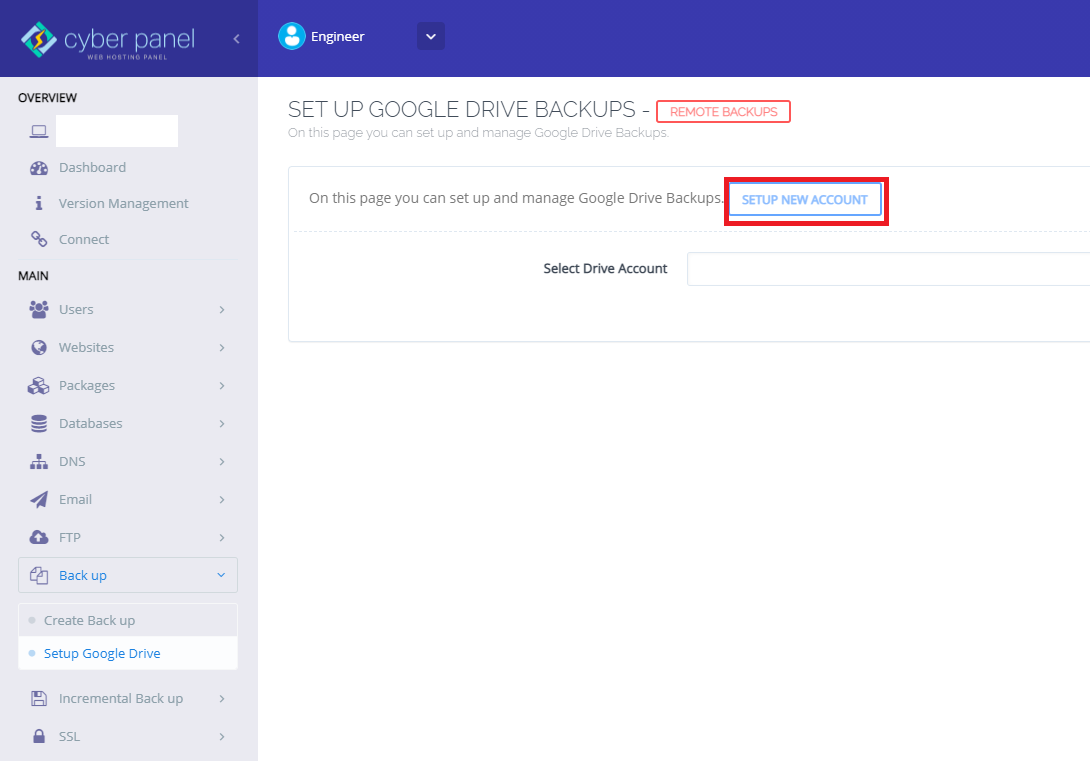Click the Email paper plane icon

pyautogui.click(x=39, y=499)
